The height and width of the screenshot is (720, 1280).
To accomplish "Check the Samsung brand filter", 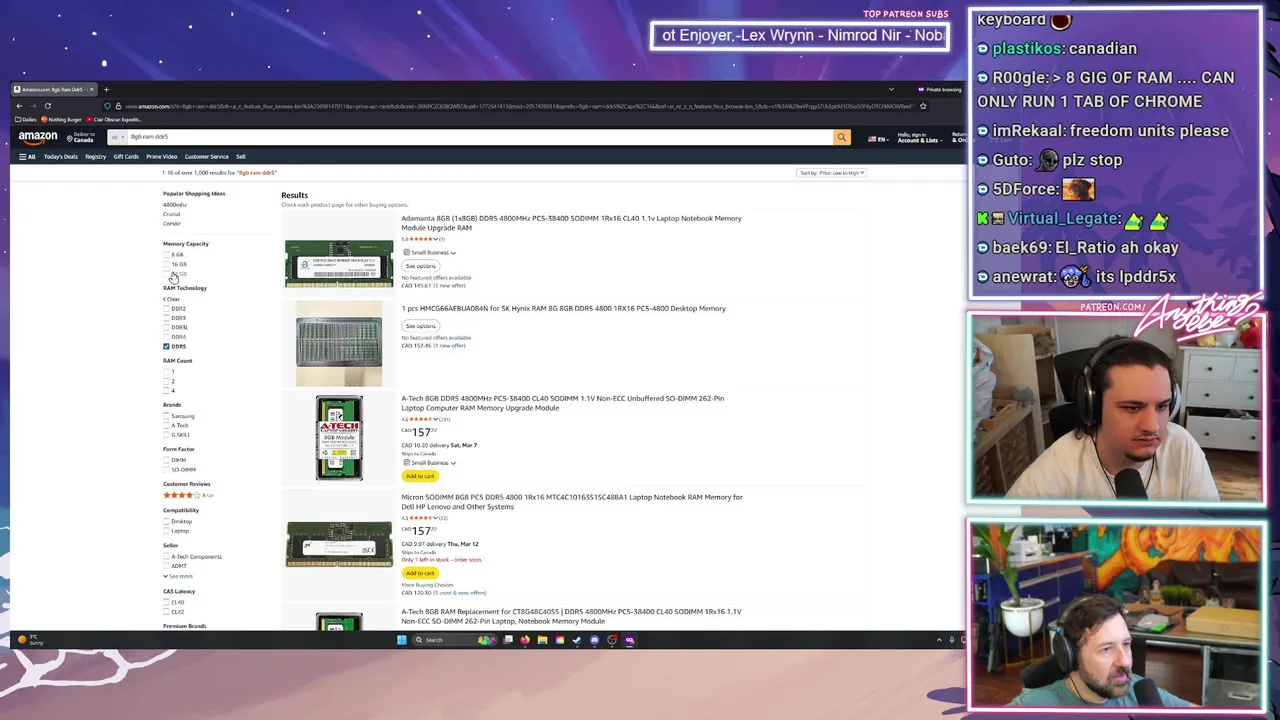I will coord(166,416).
